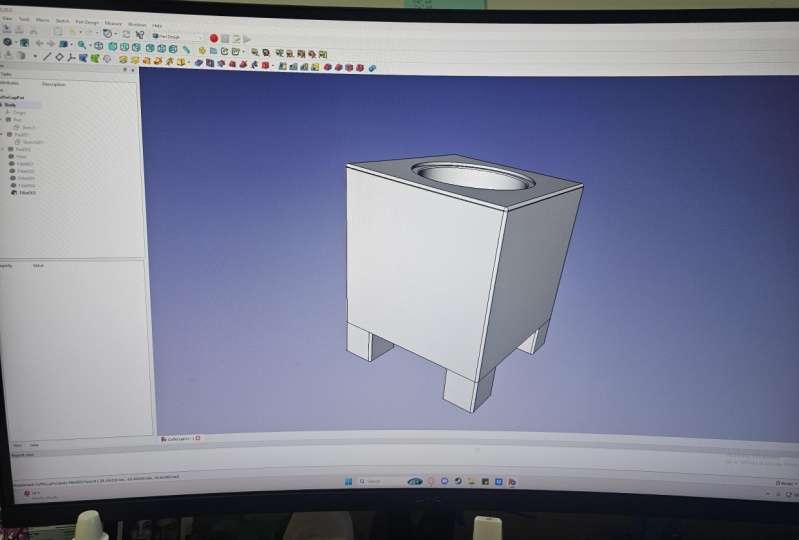Viewport: 799px width, 540px height.
Task: Click the Pad tool icon
Action: 123,60
